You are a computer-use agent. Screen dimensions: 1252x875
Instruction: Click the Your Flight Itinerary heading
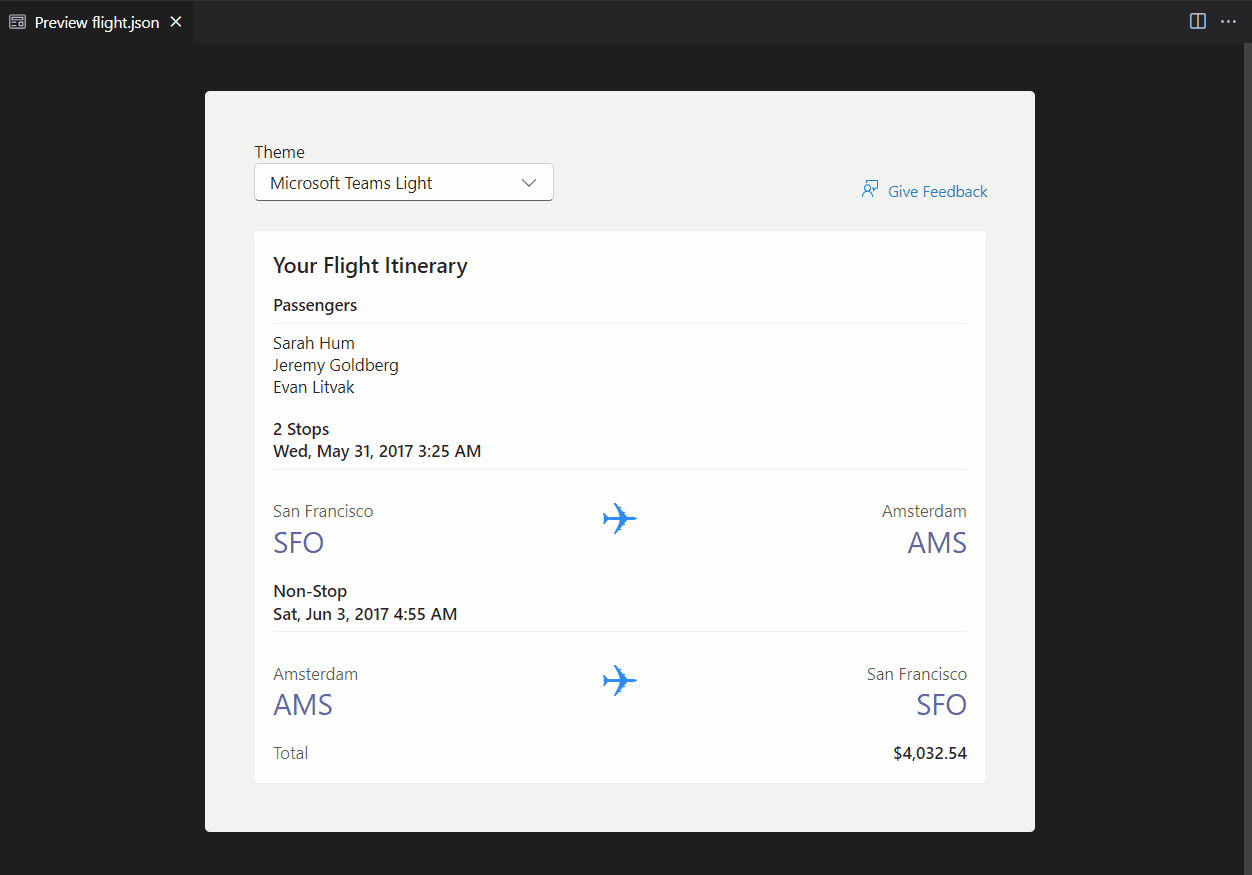tap(370, 265)
